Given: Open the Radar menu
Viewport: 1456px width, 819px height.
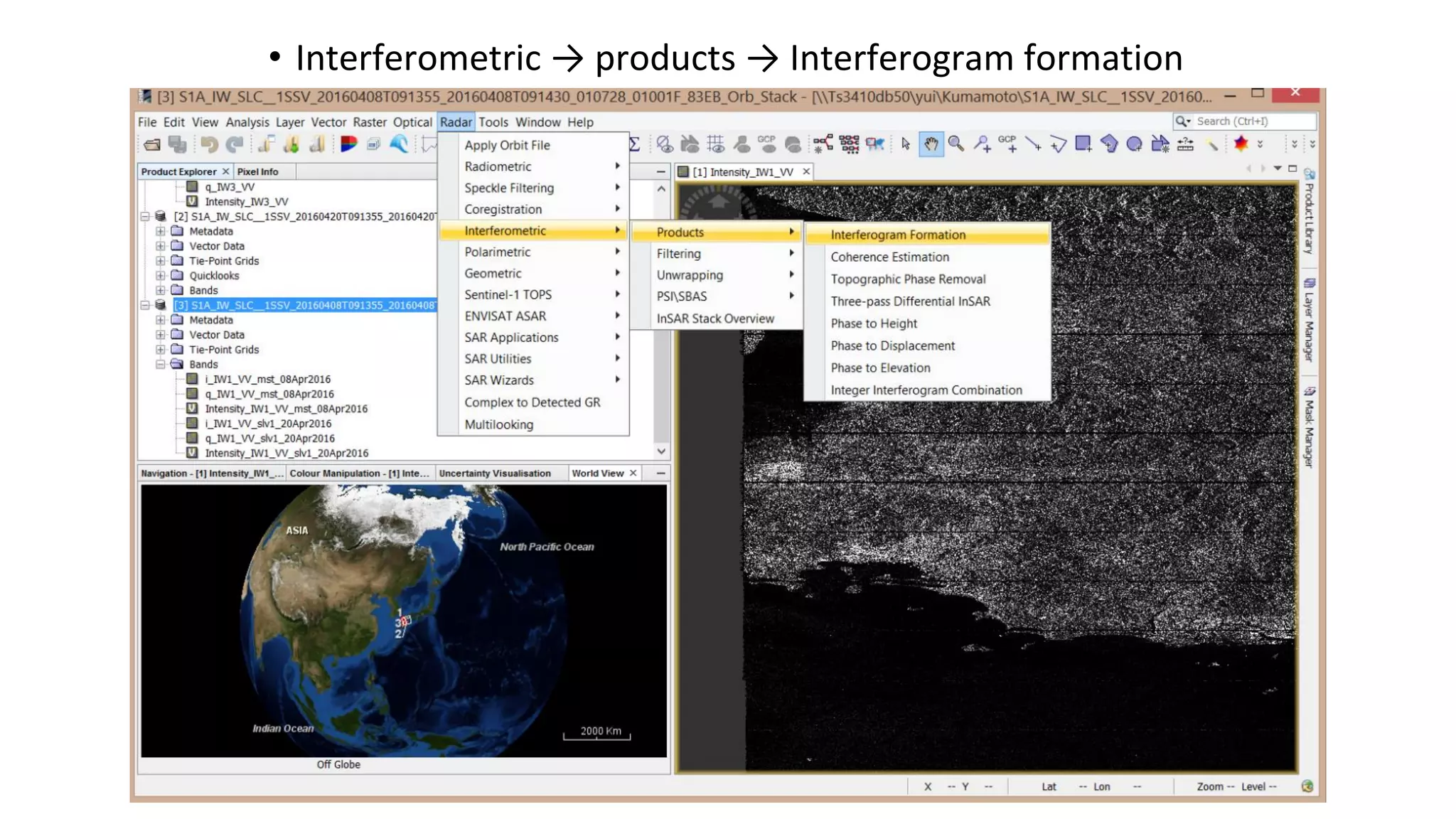Looking at the screenshot, I should point(456,122).
